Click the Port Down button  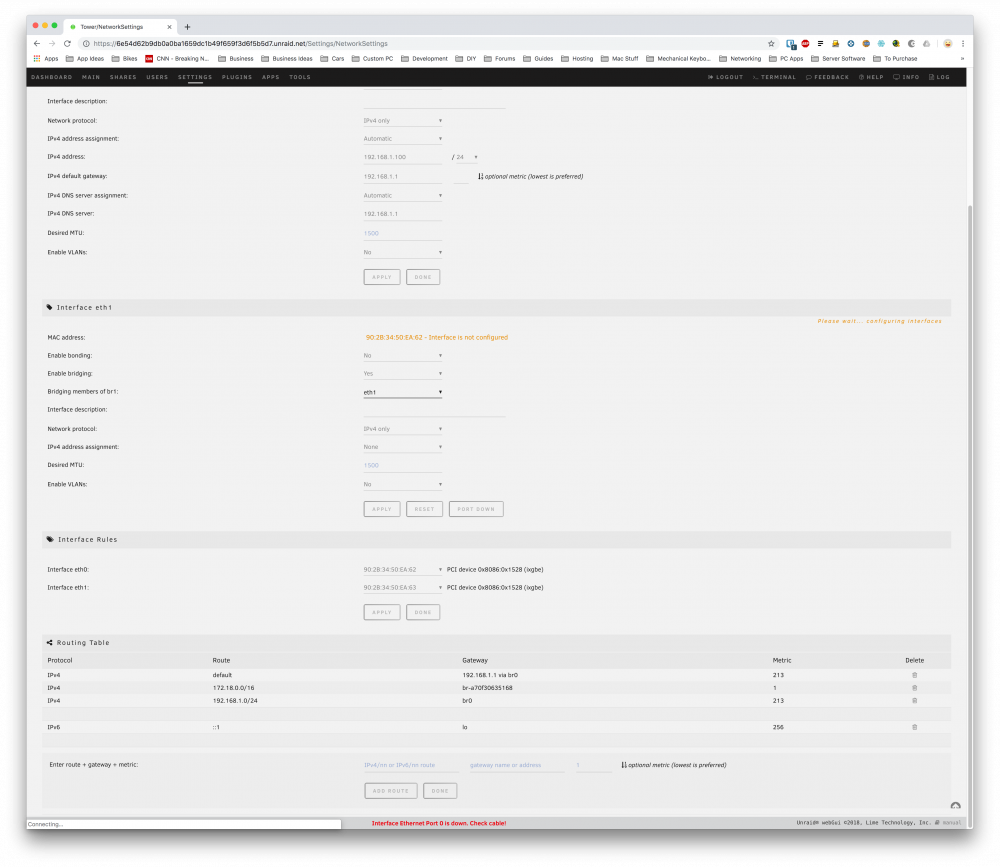click(476, 509)
